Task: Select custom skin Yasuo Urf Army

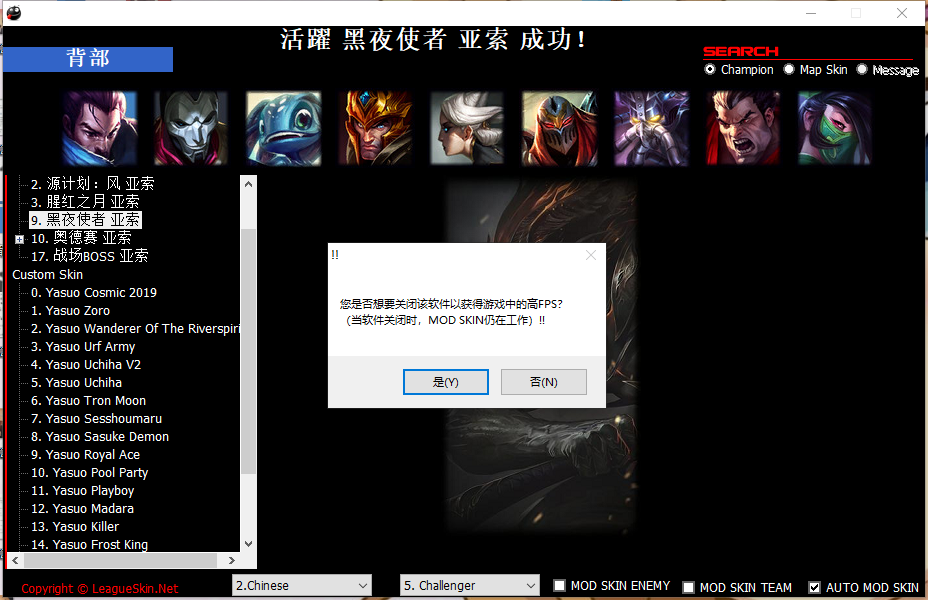Action: (83, 347)
